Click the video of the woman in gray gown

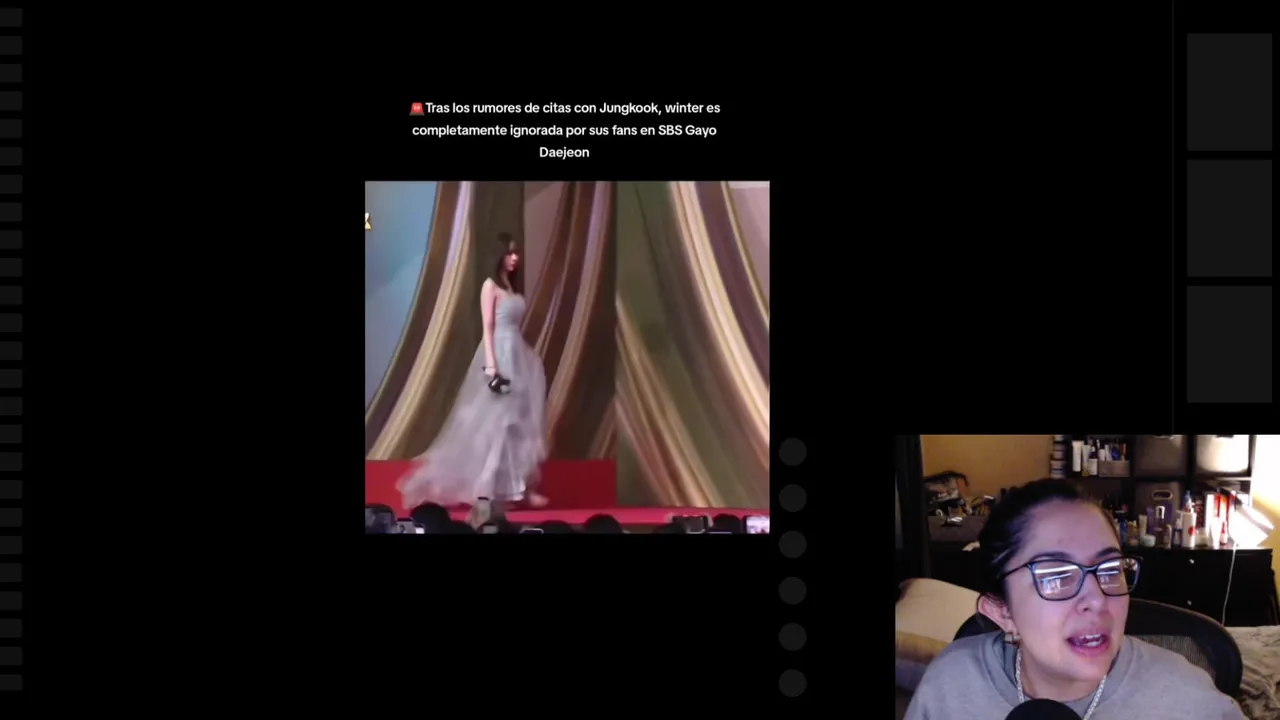pos(567,357)
